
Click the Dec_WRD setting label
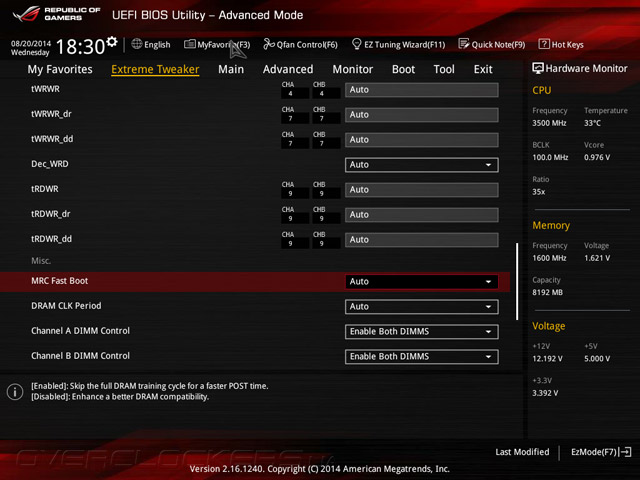[50, 164]
